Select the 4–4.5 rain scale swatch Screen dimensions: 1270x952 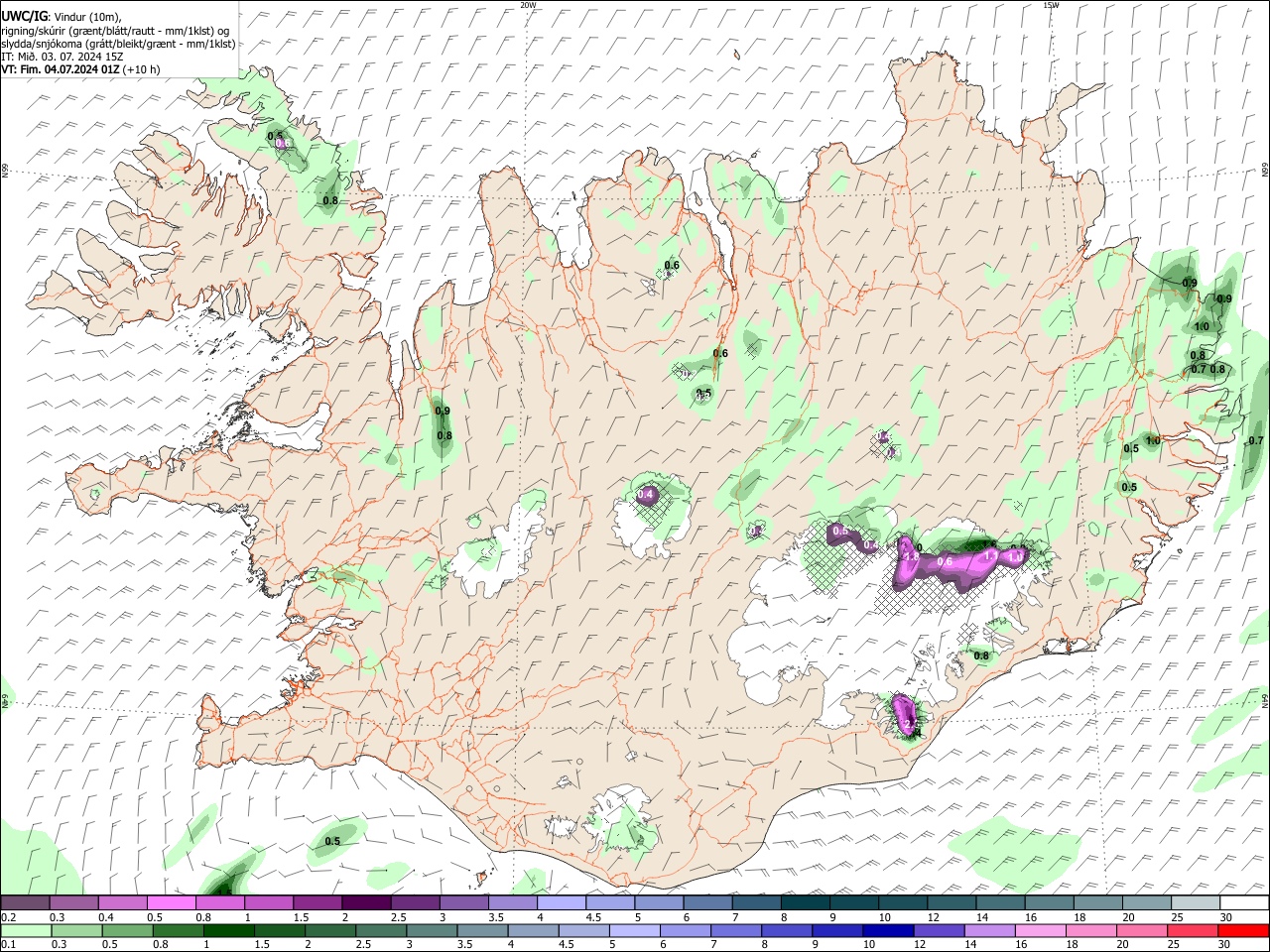(x=534, y=930)
